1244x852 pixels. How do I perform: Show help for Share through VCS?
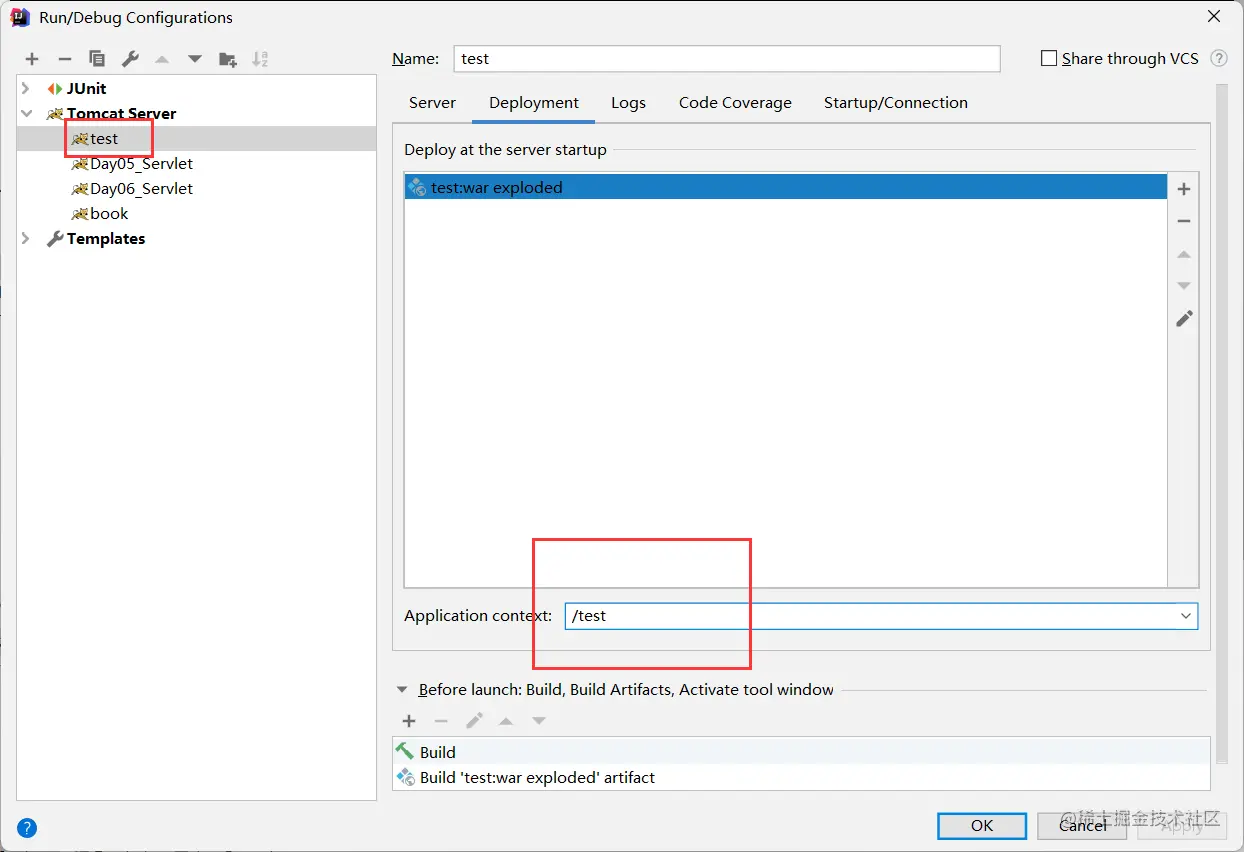pos(1219,58)
